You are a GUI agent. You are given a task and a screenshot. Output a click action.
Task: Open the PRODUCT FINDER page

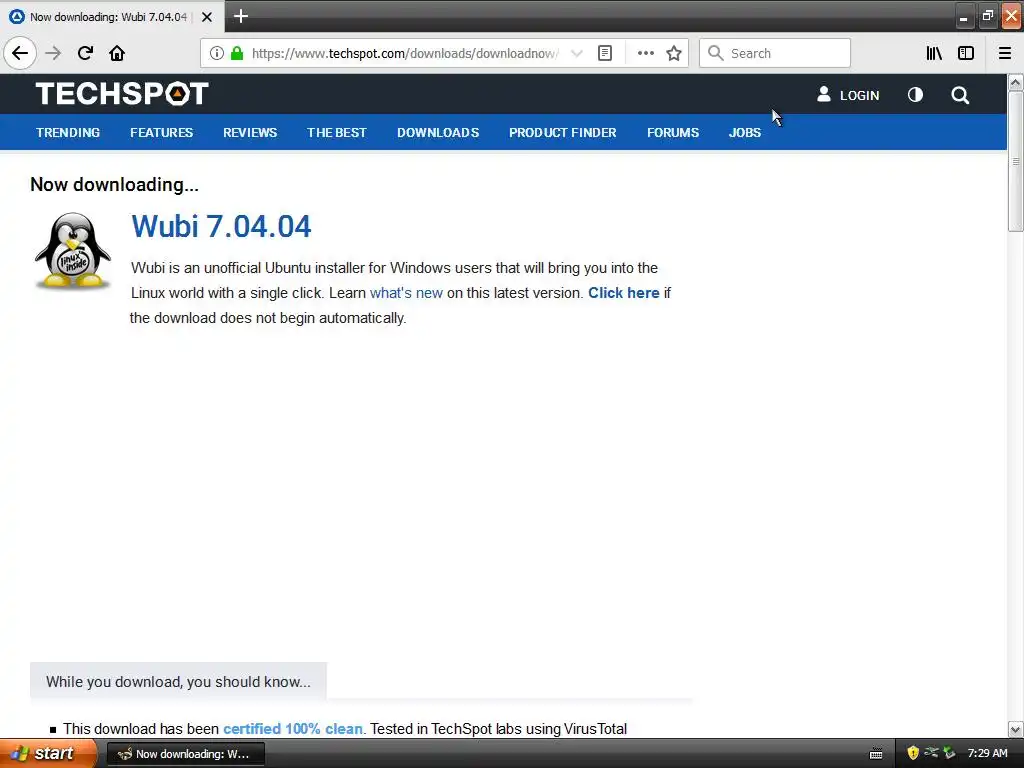pos(563,133)
